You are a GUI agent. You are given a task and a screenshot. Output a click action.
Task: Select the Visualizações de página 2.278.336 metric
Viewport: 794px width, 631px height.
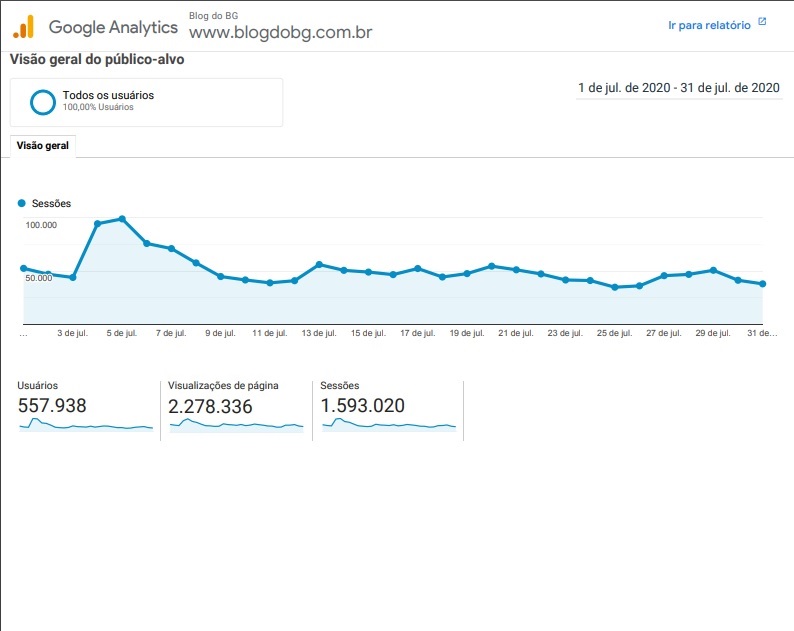[x=236, y=410]
